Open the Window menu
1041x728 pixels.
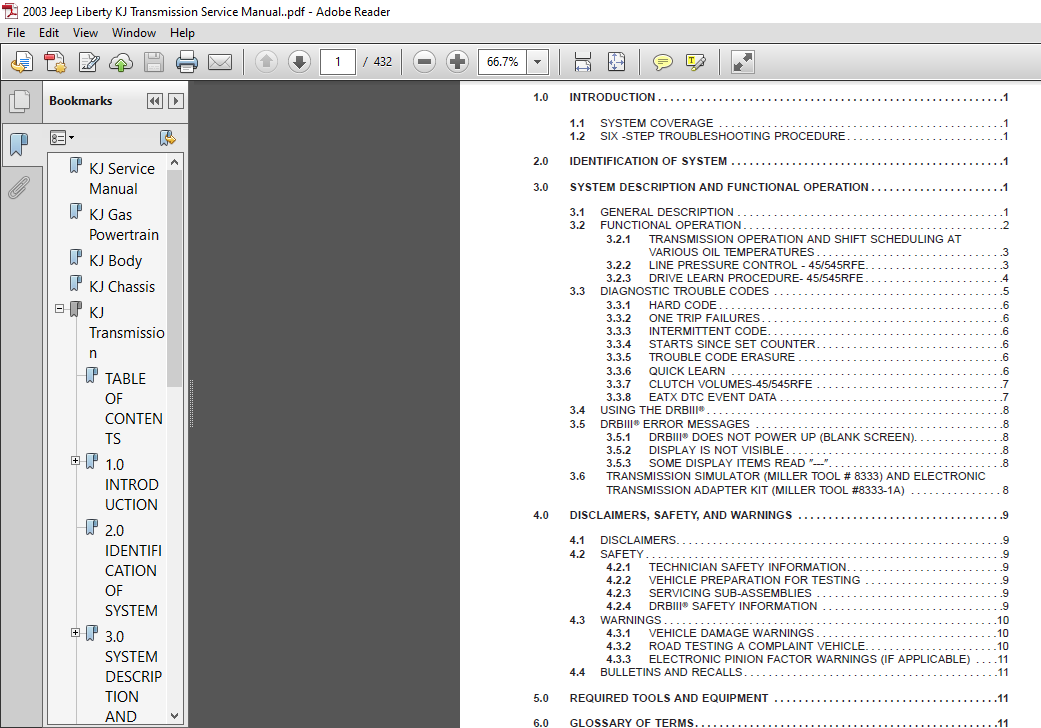point(133,33)
